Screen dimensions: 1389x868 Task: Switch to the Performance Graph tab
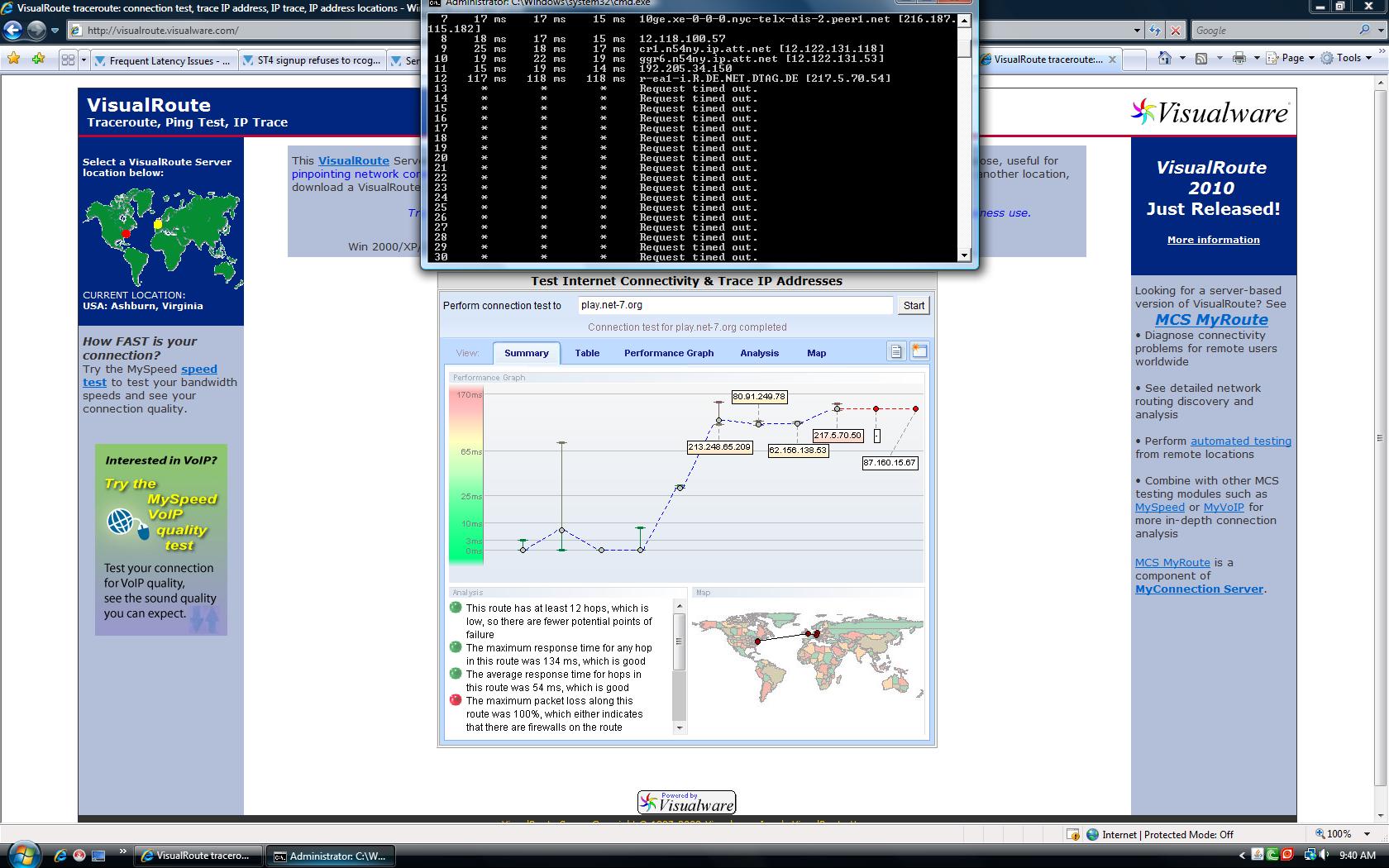[669, 353]
